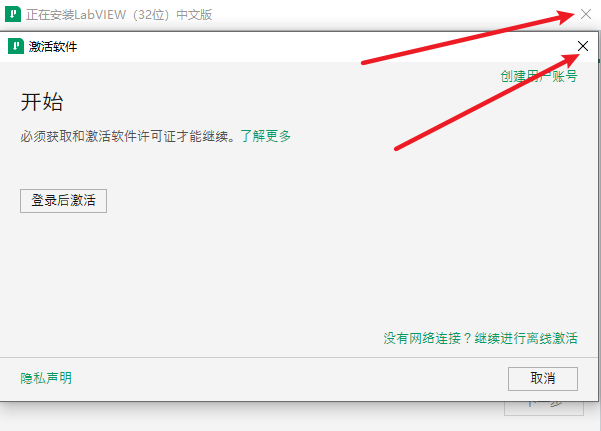Click the NI logo in the installer title bar

(13, 15)
